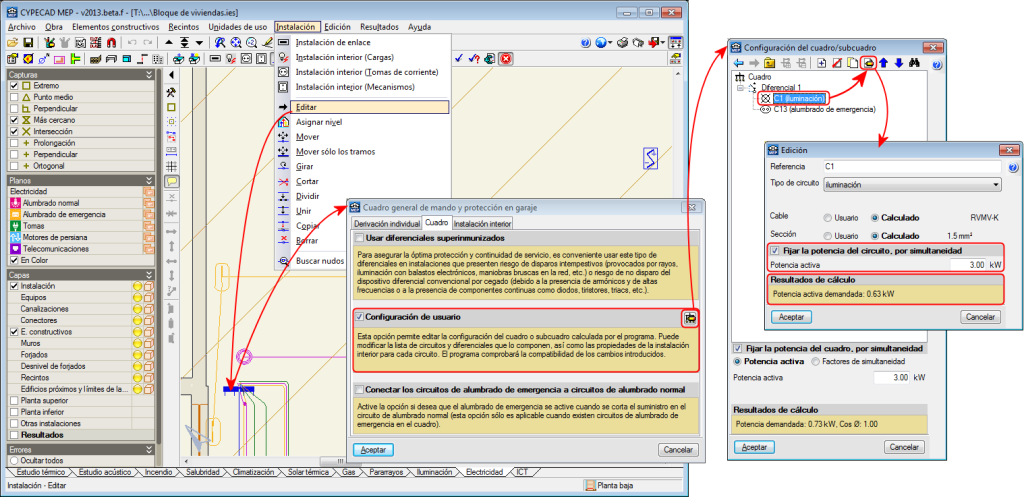Switch to the Iluminación bottom tab
Viewport: 1024px width, 497px height.
(x=434, y=472)
